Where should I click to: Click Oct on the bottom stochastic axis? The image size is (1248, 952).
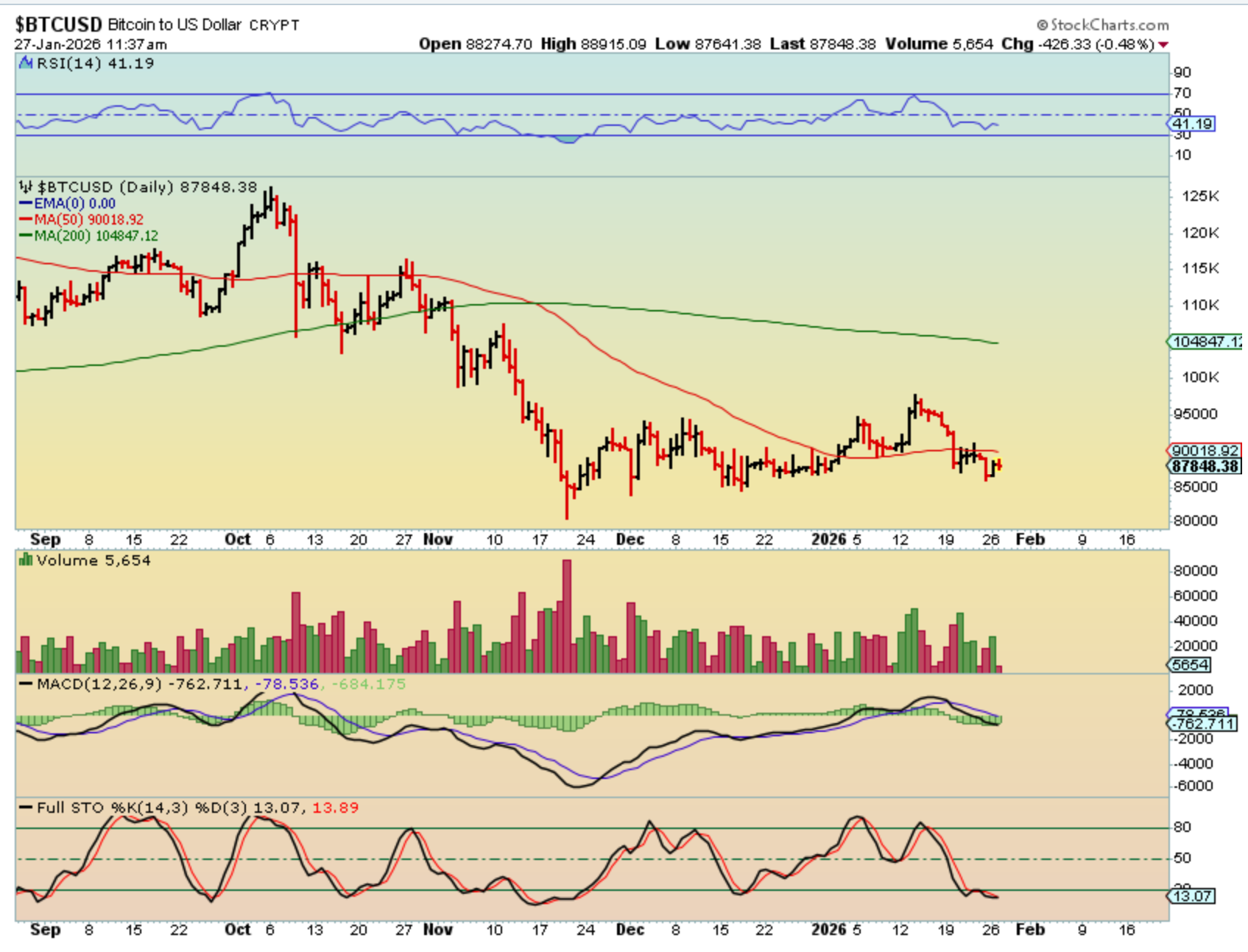tap(238, 930)
